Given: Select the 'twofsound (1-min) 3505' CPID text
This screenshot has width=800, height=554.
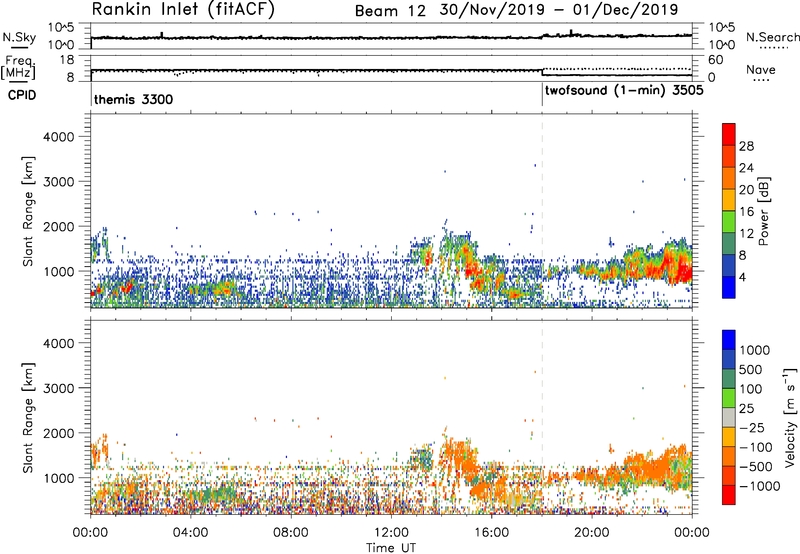Looking at the screenshot, I should (624, 91).
